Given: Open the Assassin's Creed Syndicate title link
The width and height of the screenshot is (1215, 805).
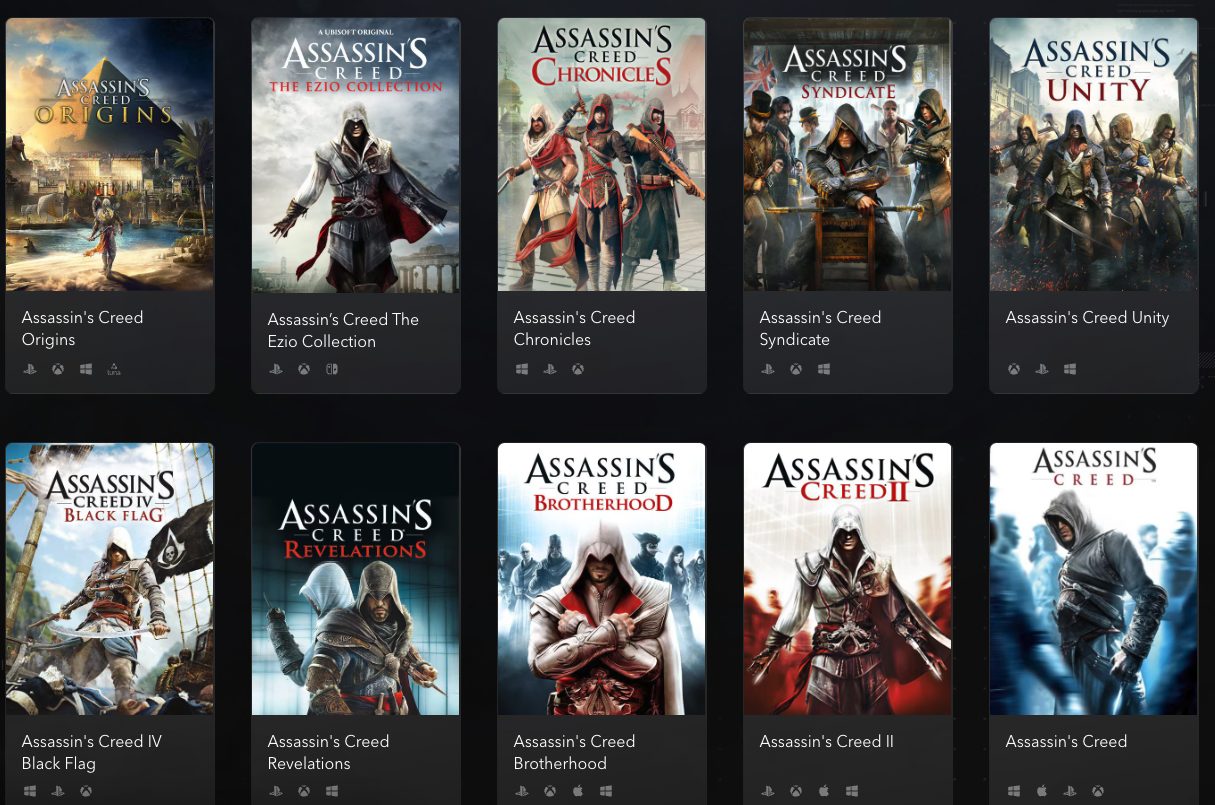Looking at the screenshot, I should [820, 328].
